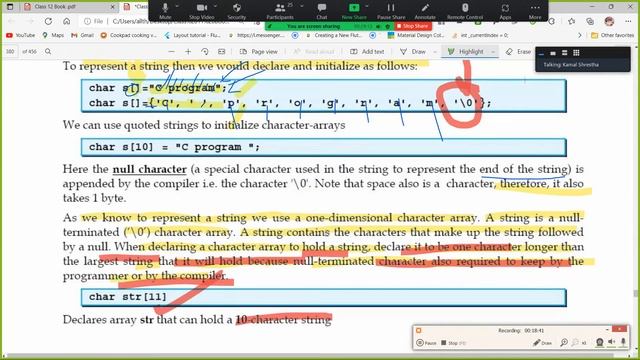Toggle the webcam in recorder panel
This screenshot has width=640, height=360.
[x=600, y=342]
